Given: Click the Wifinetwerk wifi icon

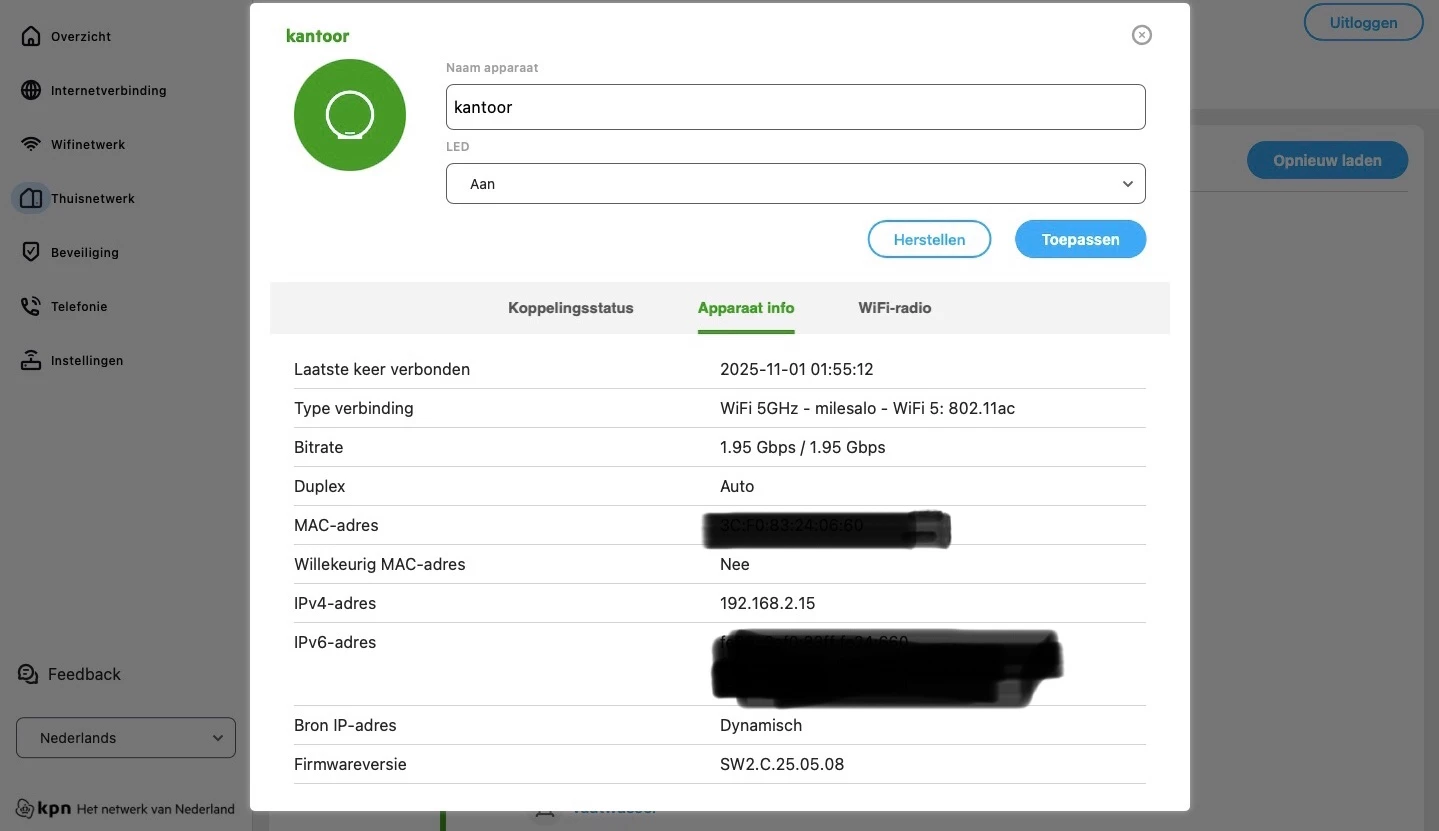Looking at the screenshot, I should 31,144.
